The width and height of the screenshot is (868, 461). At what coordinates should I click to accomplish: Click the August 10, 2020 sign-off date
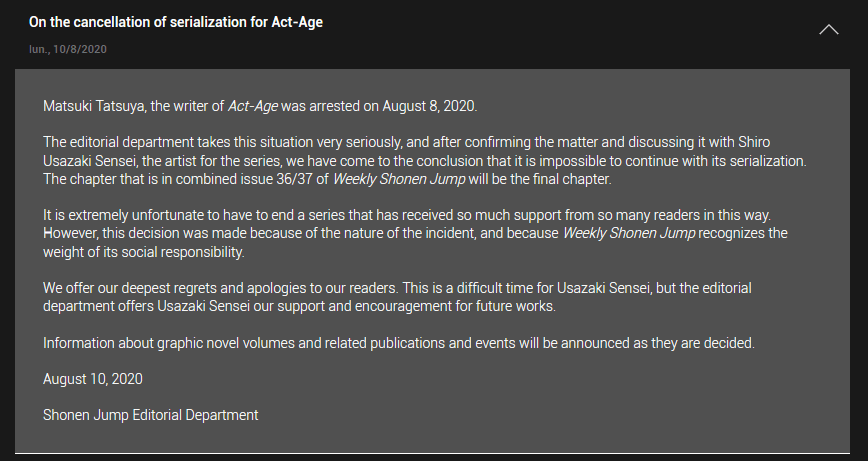(92, 379)
